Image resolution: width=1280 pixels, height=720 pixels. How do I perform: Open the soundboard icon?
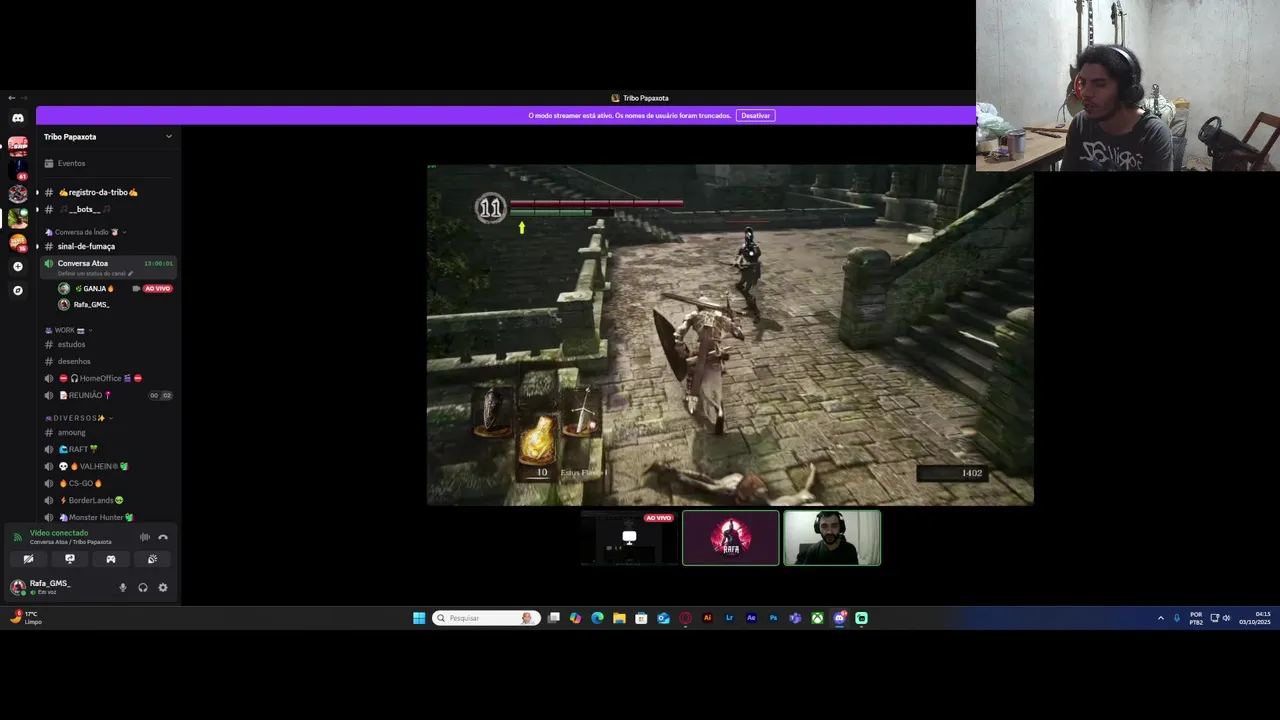(152, 559)
